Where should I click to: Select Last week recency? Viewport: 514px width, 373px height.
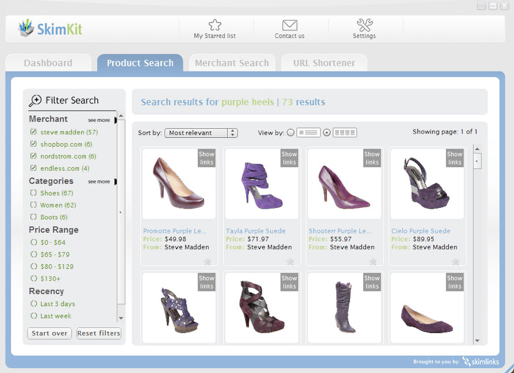[34, 316]
